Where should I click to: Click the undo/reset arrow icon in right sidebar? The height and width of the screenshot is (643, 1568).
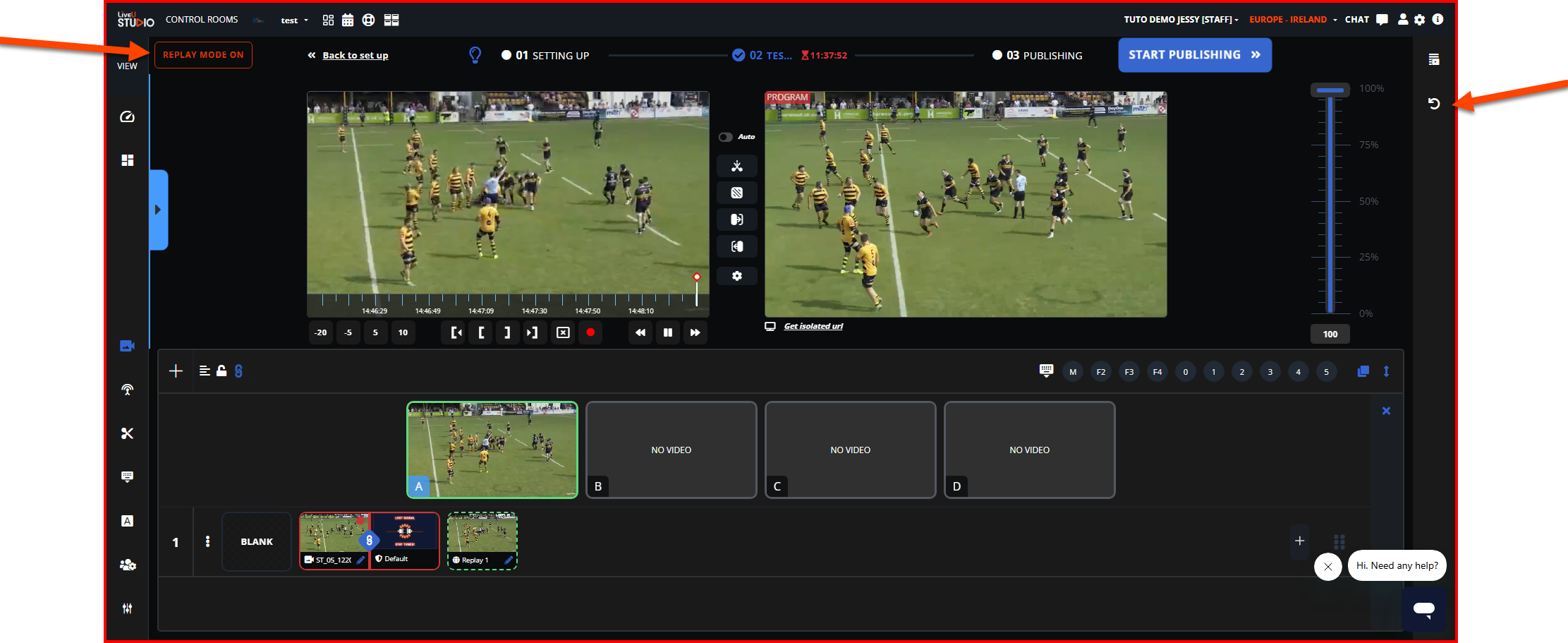click(1433, 104)
